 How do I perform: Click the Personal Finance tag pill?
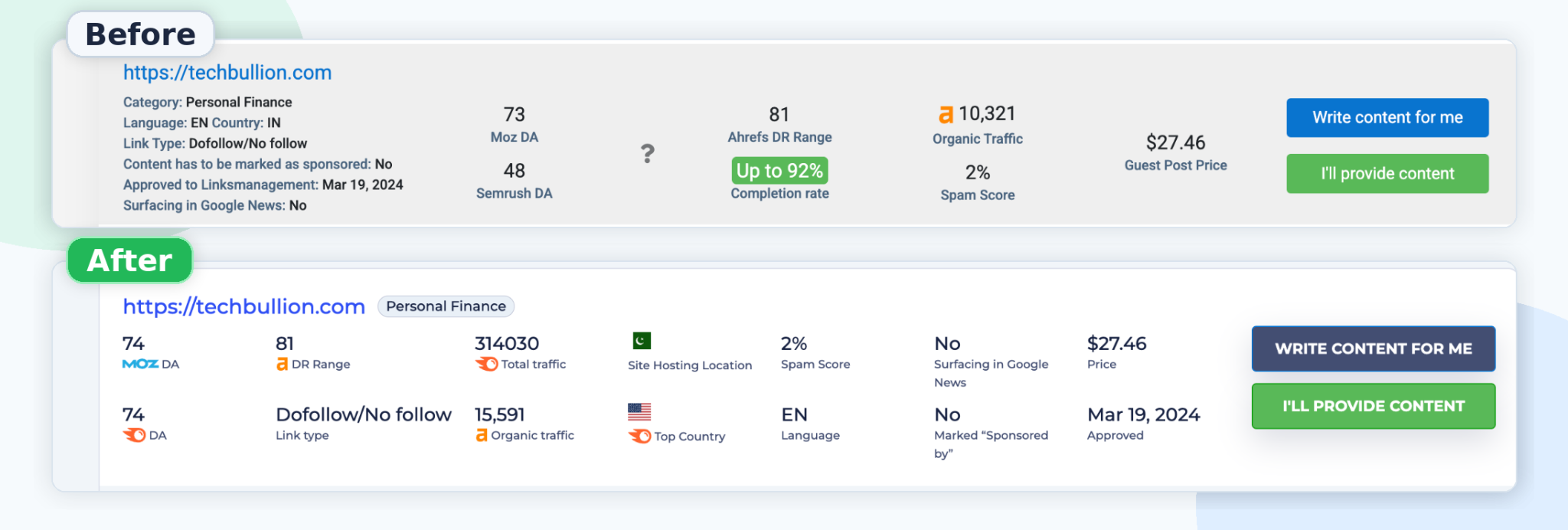[x=446, y=306]
